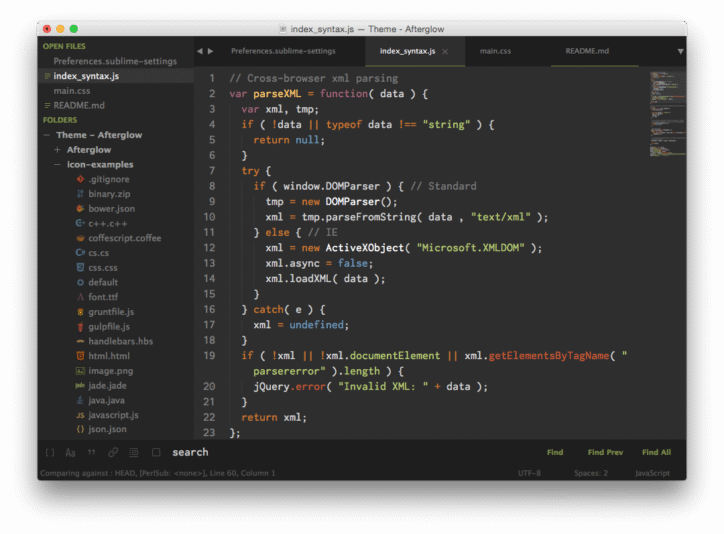Open the README.md tab
The image size is (724, 534).
click(586, 50)
